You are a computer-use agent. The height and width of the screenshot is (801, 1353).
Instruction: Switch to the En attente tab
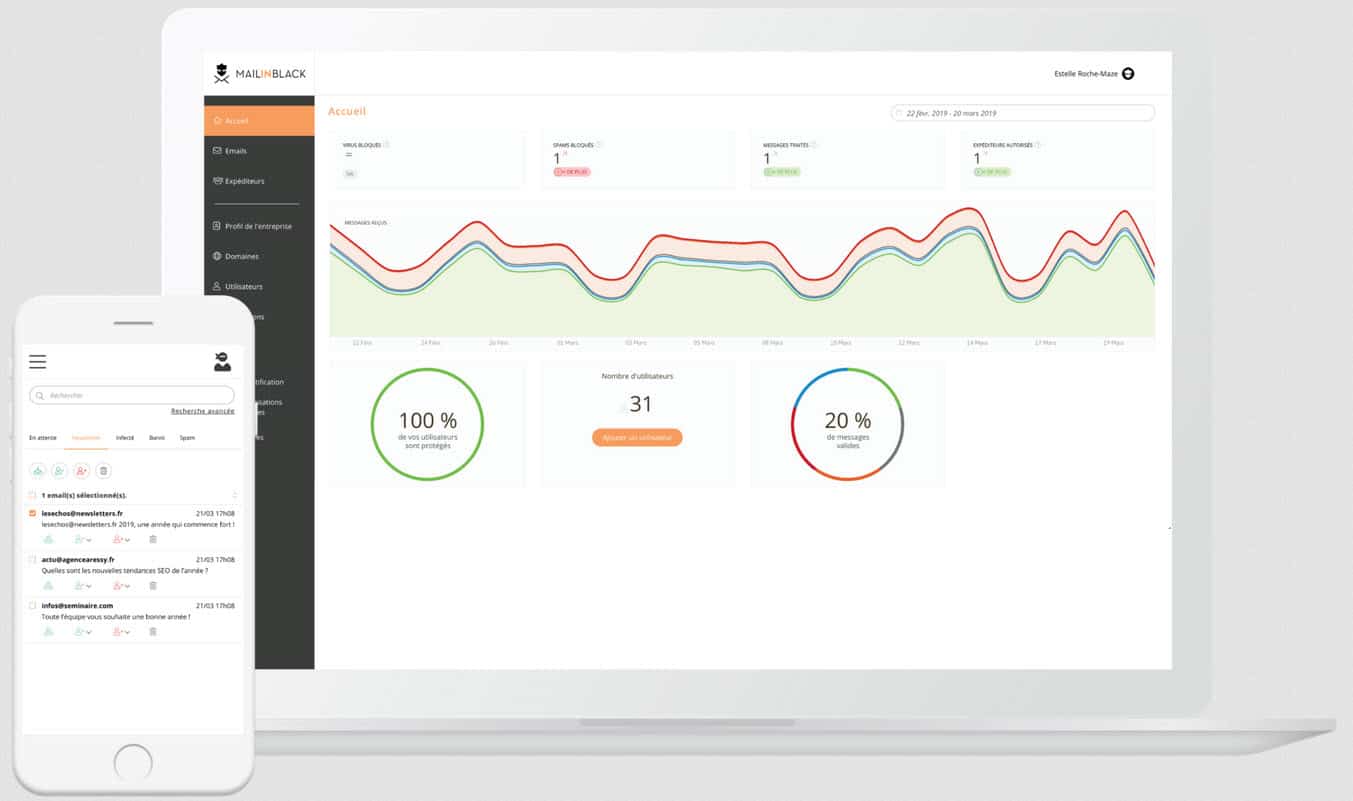tap(43, 438)
